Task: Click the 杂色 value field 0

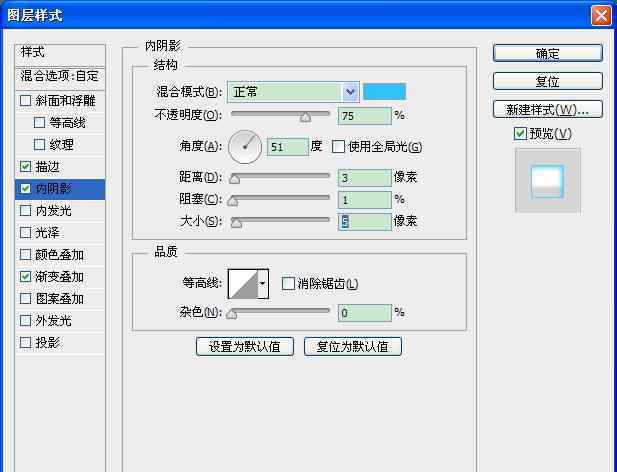Action: [x=365, y=313]
